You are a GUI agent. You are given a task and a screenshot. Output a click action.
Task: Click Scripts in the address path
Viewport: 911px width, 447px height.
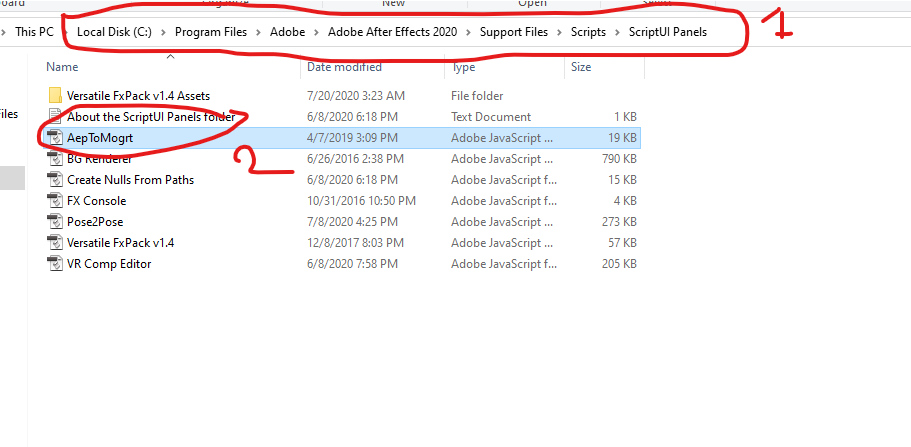point(588,32)
